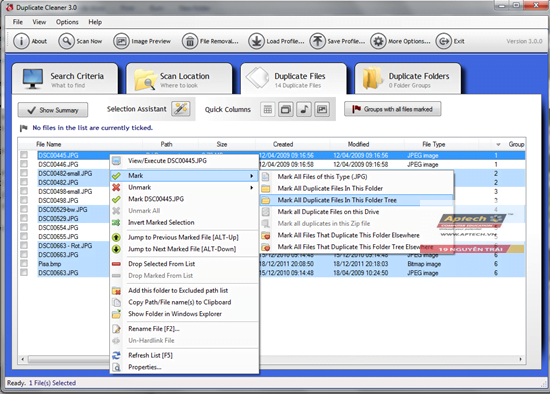Image resolution: width=550 pixels, height=394 pixels.
Task: Expand the Unmark submenu arrow
Action: pyautogui.click(x=251, y=188)
